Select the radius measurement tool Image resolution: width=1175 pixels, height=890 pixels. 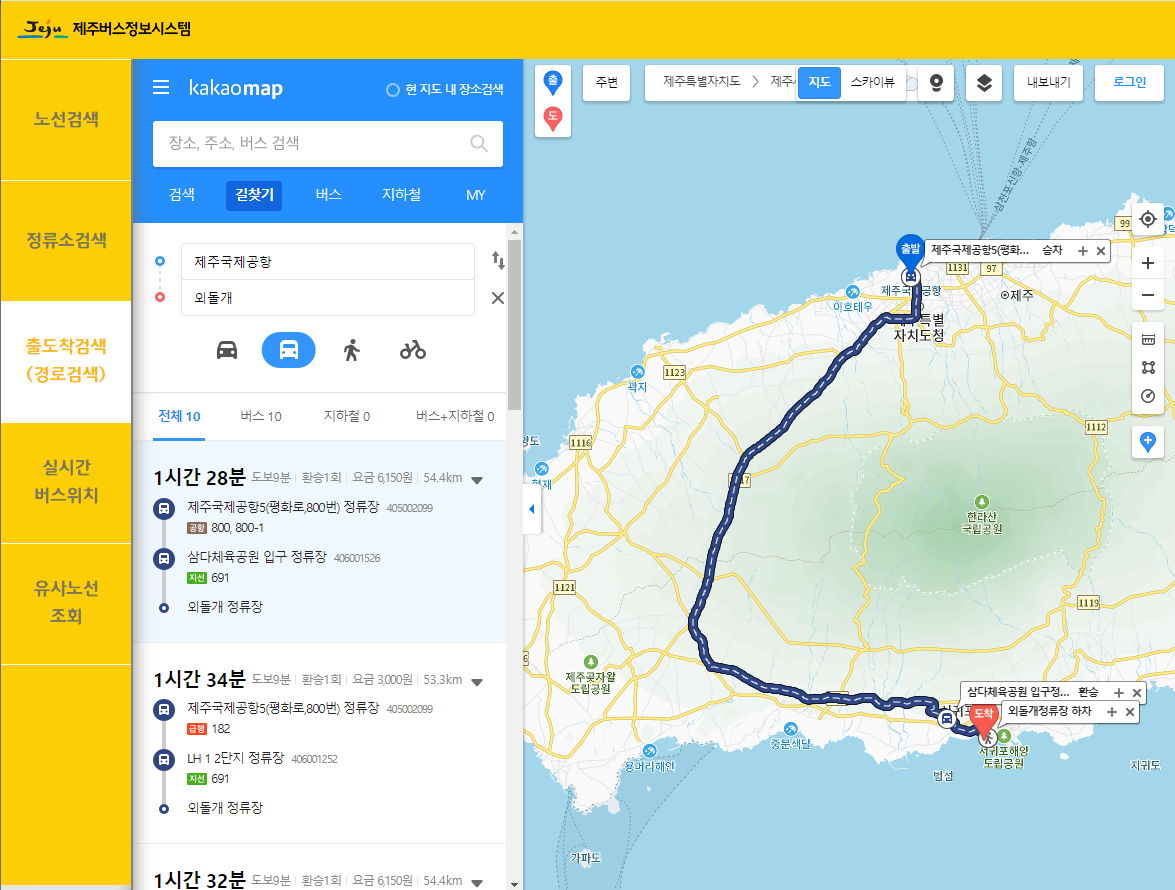(x=1148, y=396)
